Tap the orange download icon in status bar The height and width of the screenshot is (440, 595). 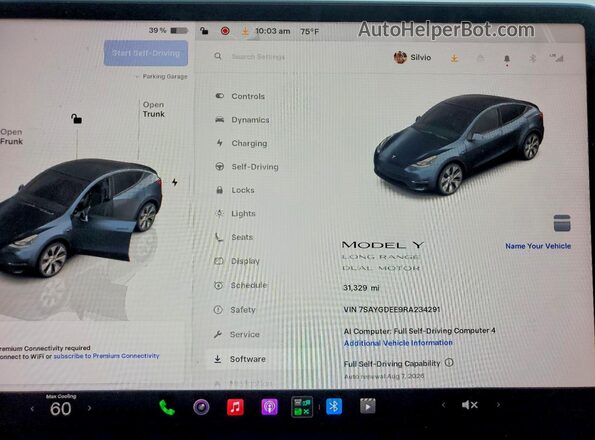pos(245,31)
